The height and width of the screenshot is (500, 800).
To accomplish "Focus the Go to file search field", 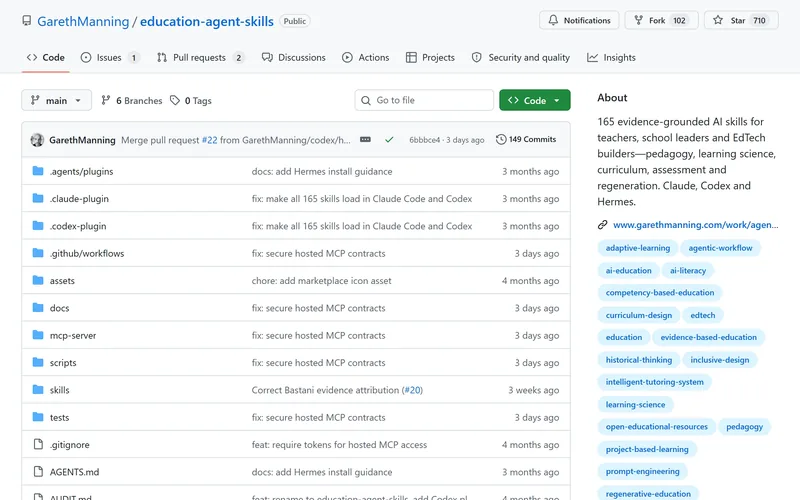I will (x=424, y=101).
